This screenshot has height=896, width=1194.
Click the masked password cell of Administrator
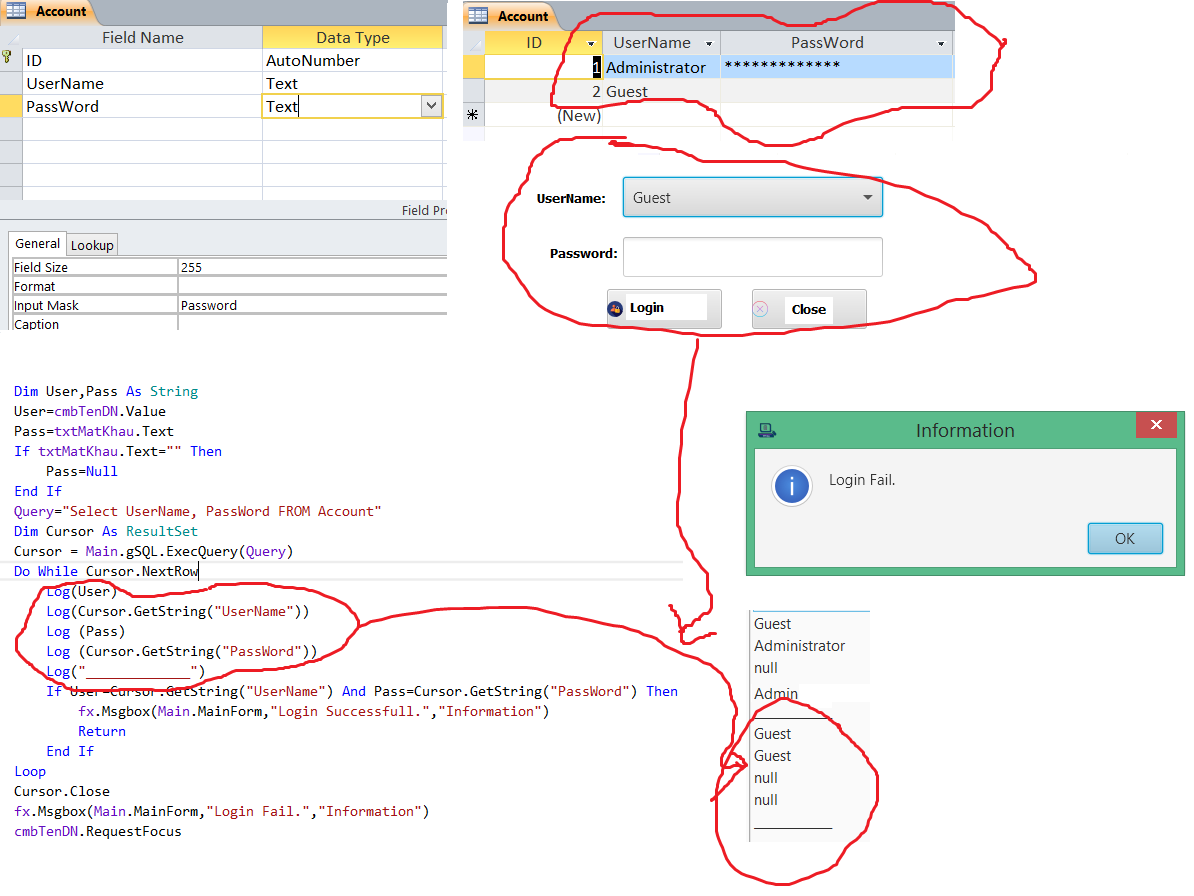coord(837,67)
